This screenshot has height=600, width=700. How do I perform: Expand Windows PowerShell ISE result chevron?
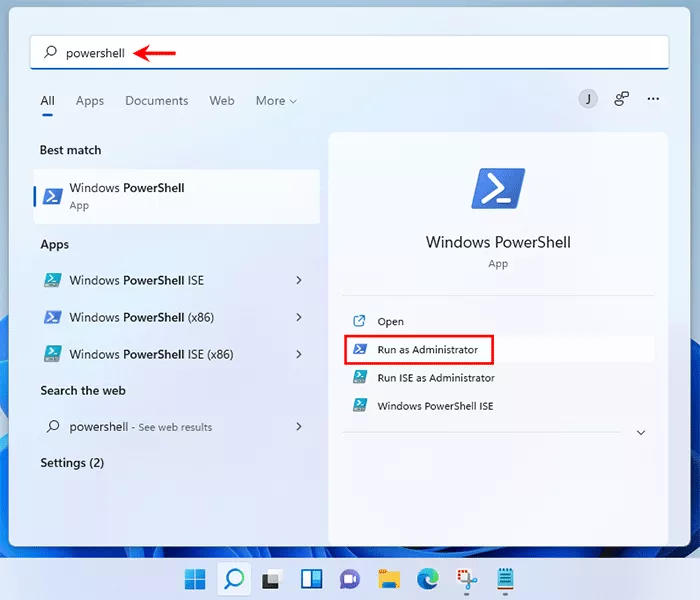(x=299, y=280)
